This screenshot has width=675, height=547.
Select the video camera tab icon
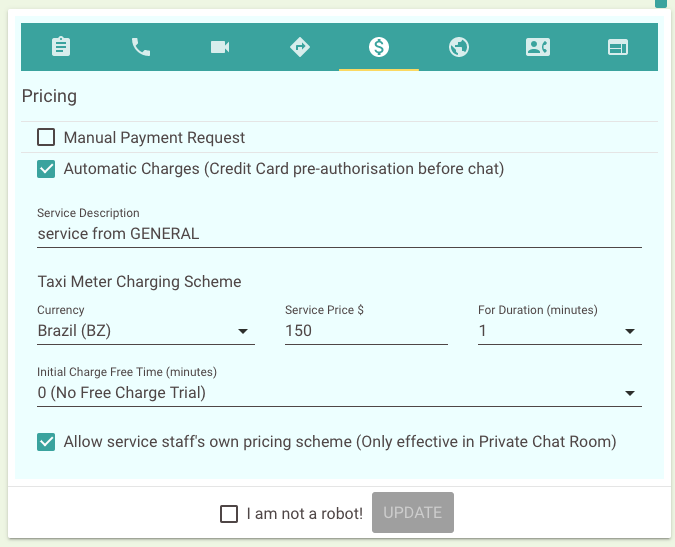pos(220,46)
